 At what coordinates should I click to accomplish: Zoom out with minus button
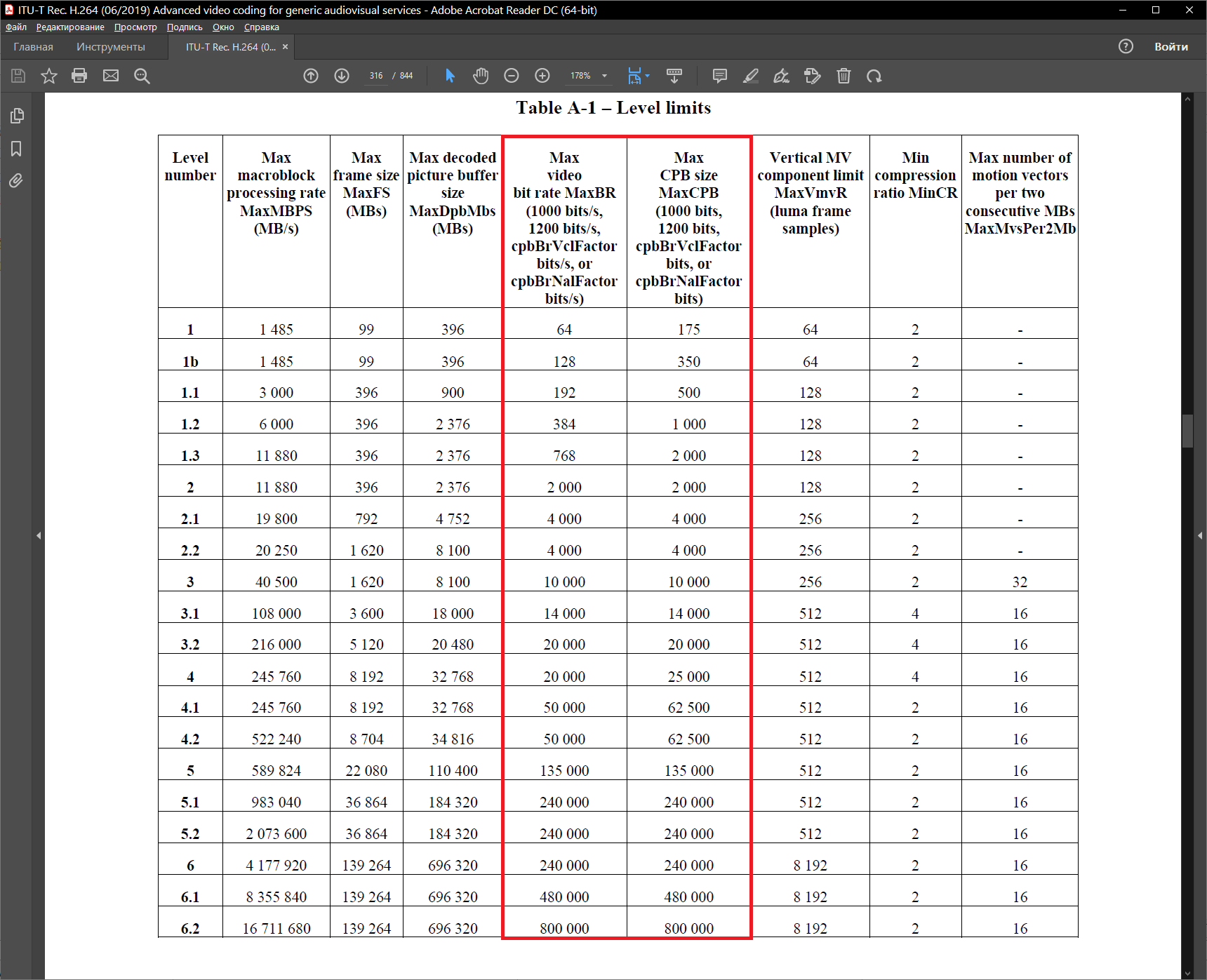tap(512, 76)
